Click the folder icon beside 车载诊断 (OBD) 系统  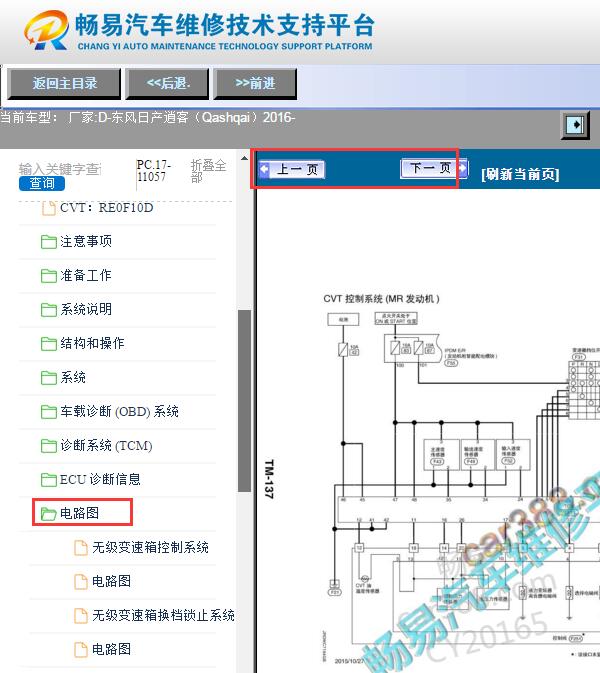click(48, 412)
